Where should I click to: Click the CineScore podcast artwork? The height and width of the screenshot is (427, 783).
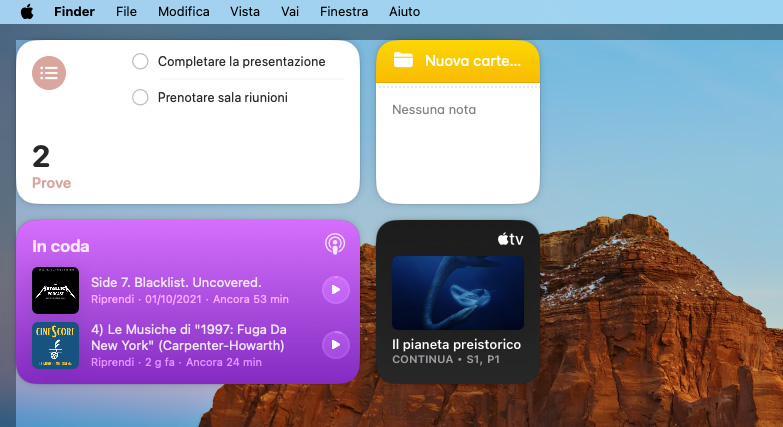(55, 345)
